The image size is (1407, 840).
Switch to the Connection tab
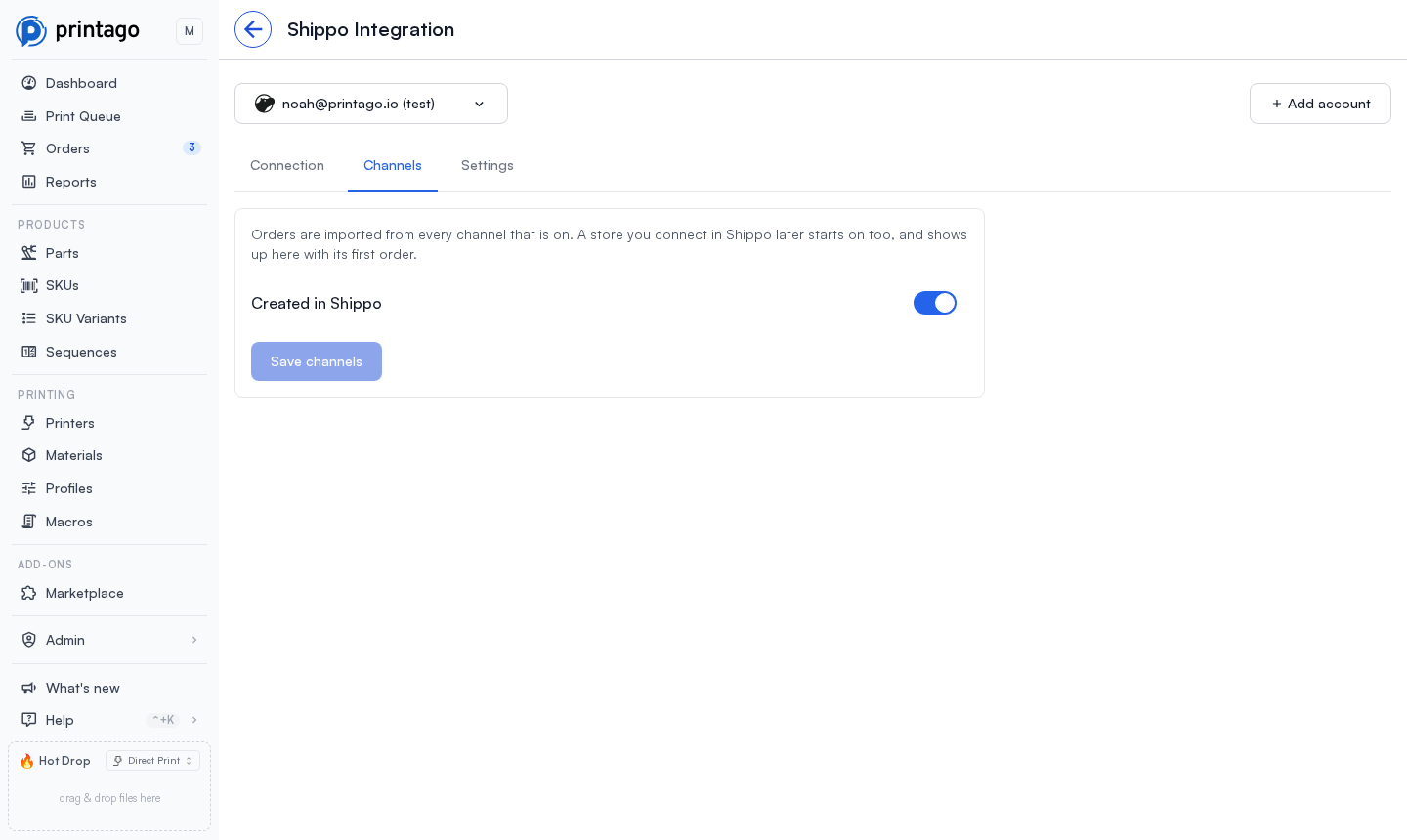click(x=287, y=165)
